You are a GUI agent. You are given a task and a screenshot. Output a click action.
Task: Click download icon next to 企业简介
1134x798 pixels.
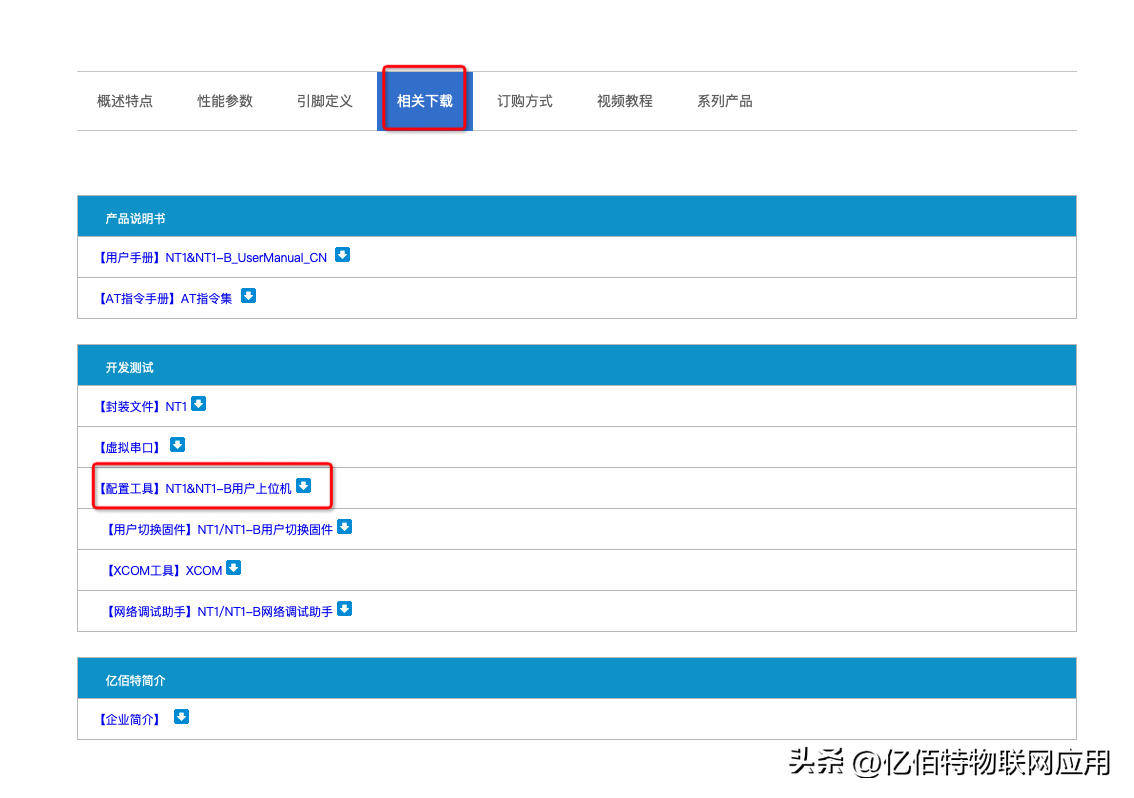pos(181,717)
